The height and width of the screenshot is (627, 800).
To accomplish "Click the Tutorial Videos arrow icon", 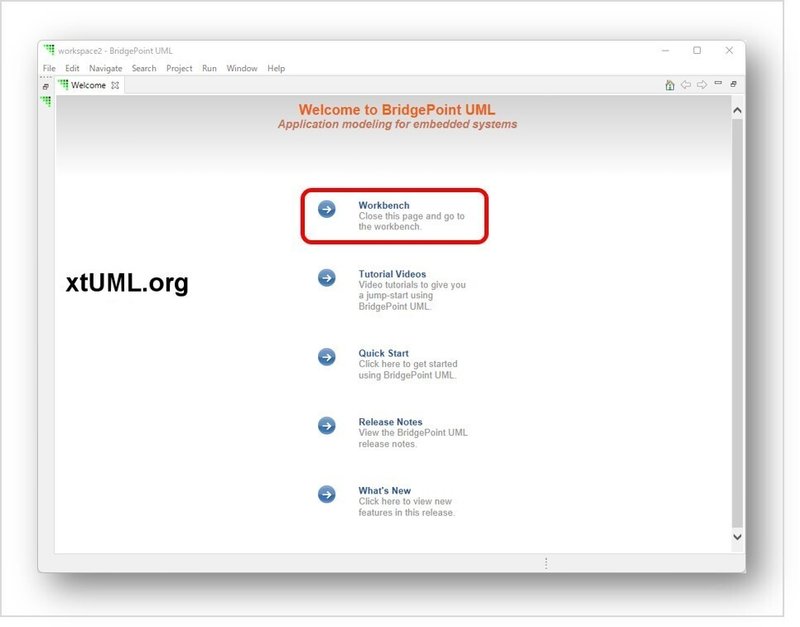I will click(327, 278).
